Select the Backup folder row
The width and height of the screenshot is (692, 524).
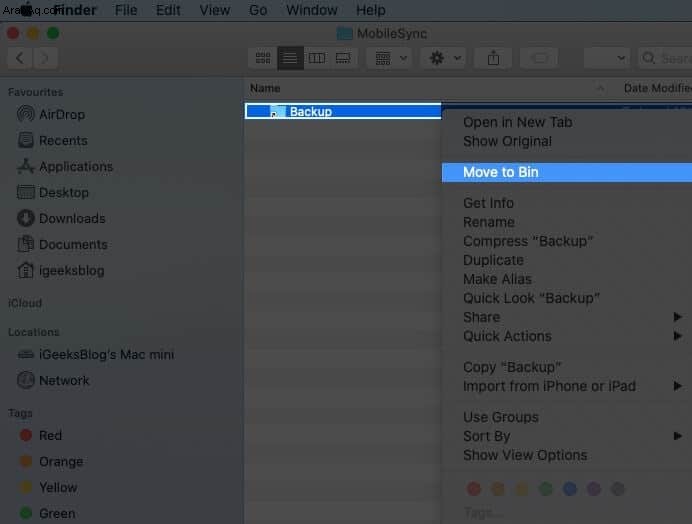343,111
